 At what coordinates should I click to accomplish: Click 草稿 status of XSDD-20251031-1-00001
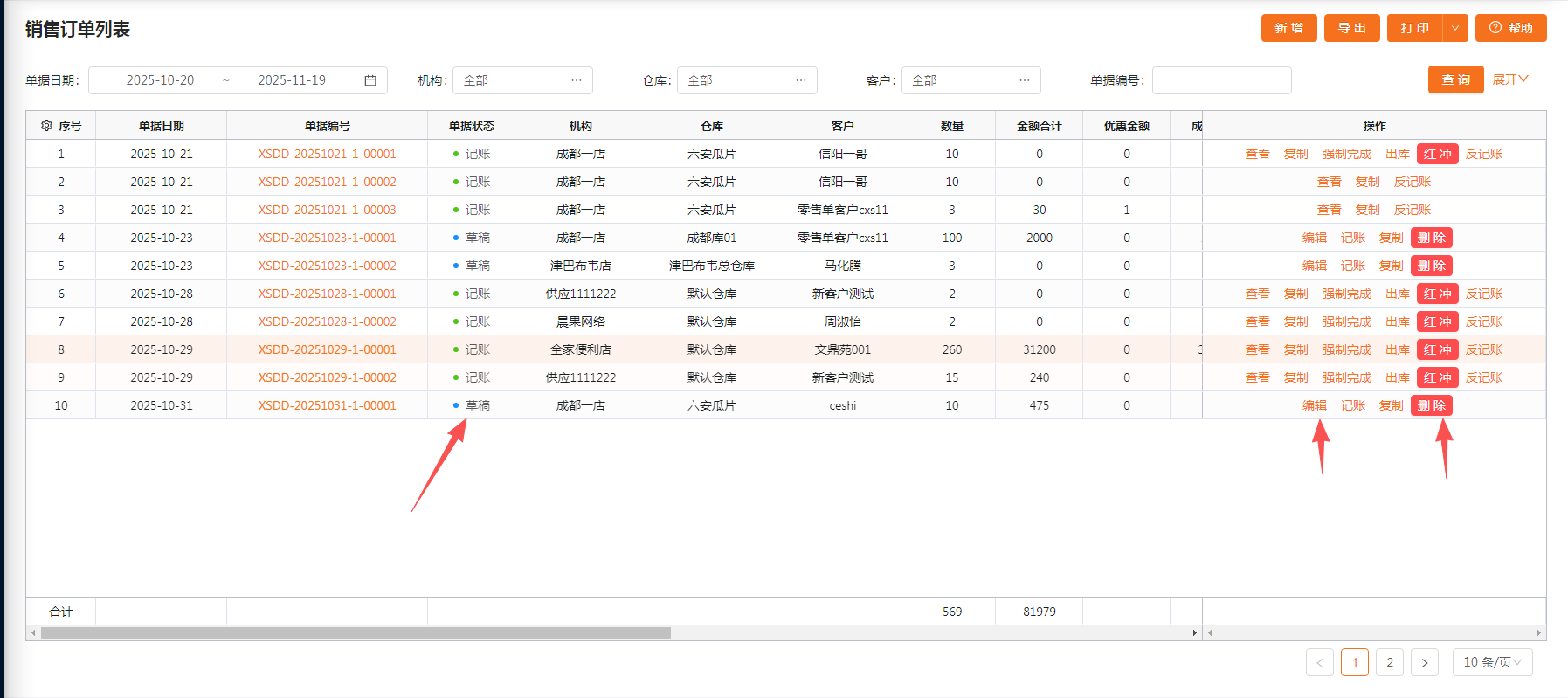472,405
